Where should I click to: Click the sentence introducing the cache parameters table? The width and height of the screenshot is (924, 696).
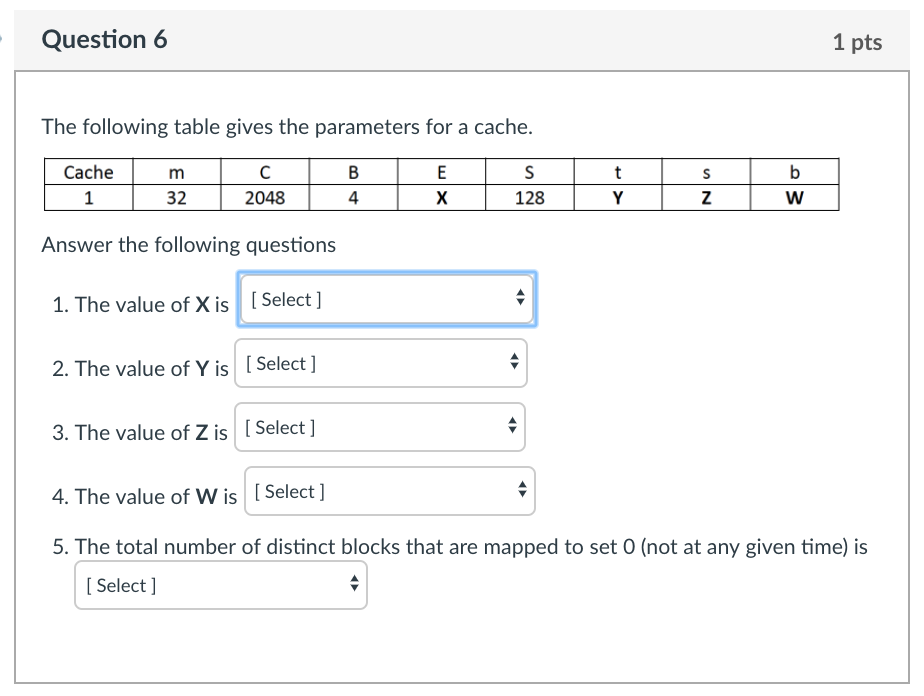pos(287,127)
